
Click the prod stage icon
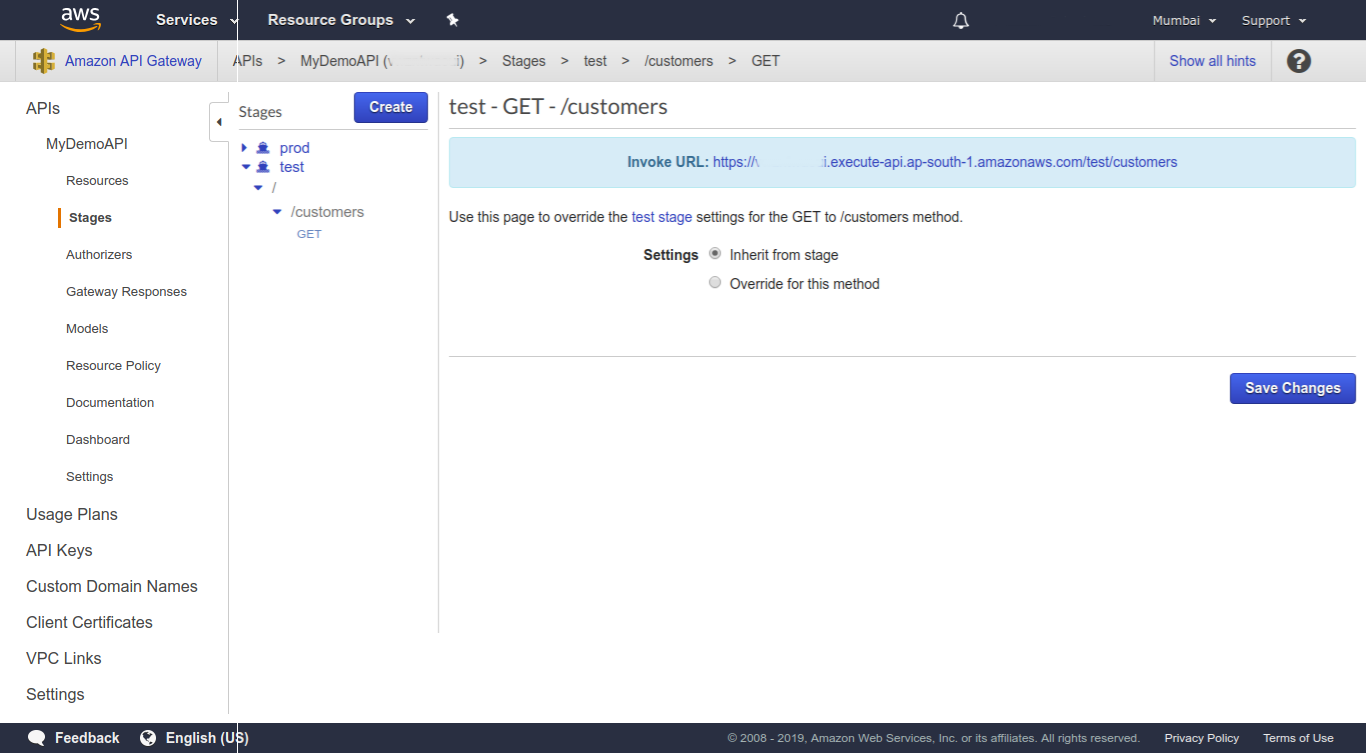(263, 148)
